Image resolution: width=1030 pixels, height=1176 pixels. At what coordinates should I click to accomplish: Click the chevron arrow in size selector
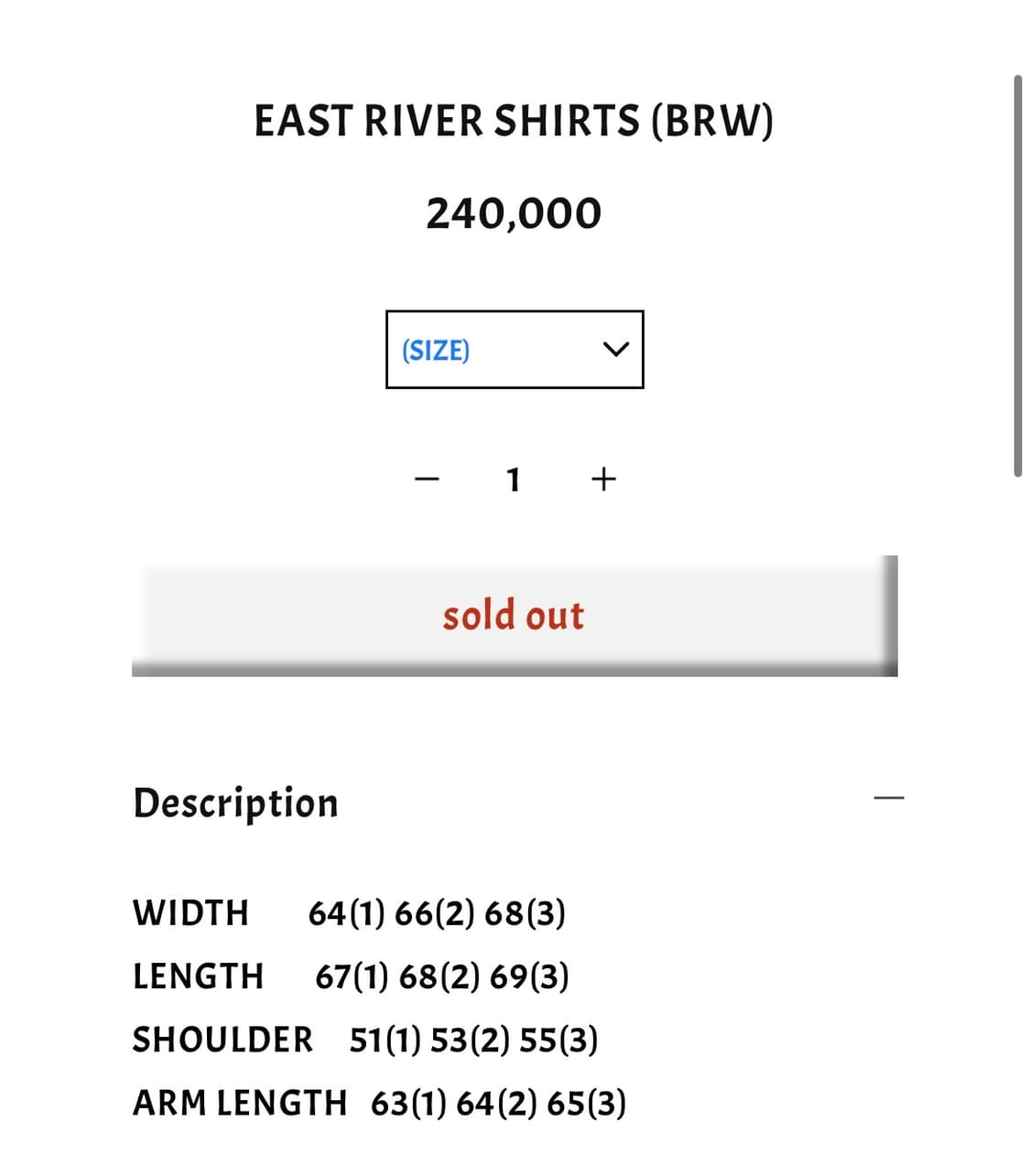615,350
